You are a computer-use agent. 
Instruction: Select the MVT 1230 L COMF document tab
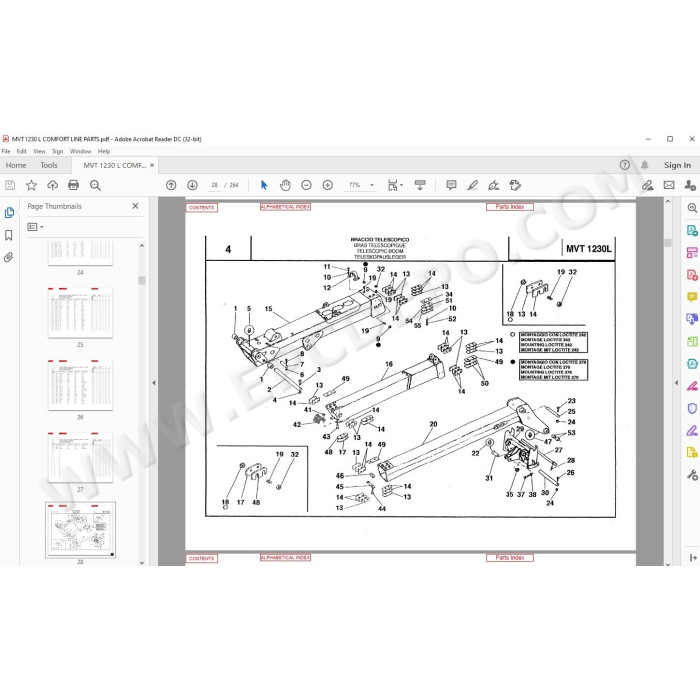coord(115,165)
